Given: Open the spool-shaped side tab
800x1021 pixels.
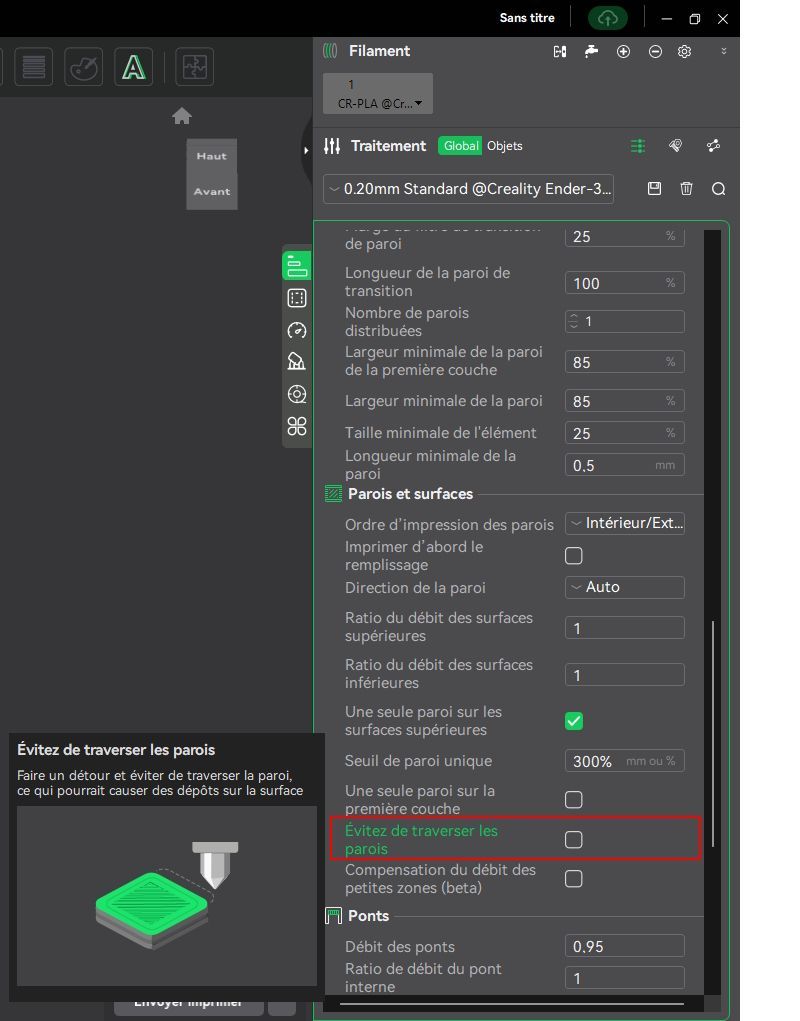Looking at the screenshot, I should (x=297, y=394).
